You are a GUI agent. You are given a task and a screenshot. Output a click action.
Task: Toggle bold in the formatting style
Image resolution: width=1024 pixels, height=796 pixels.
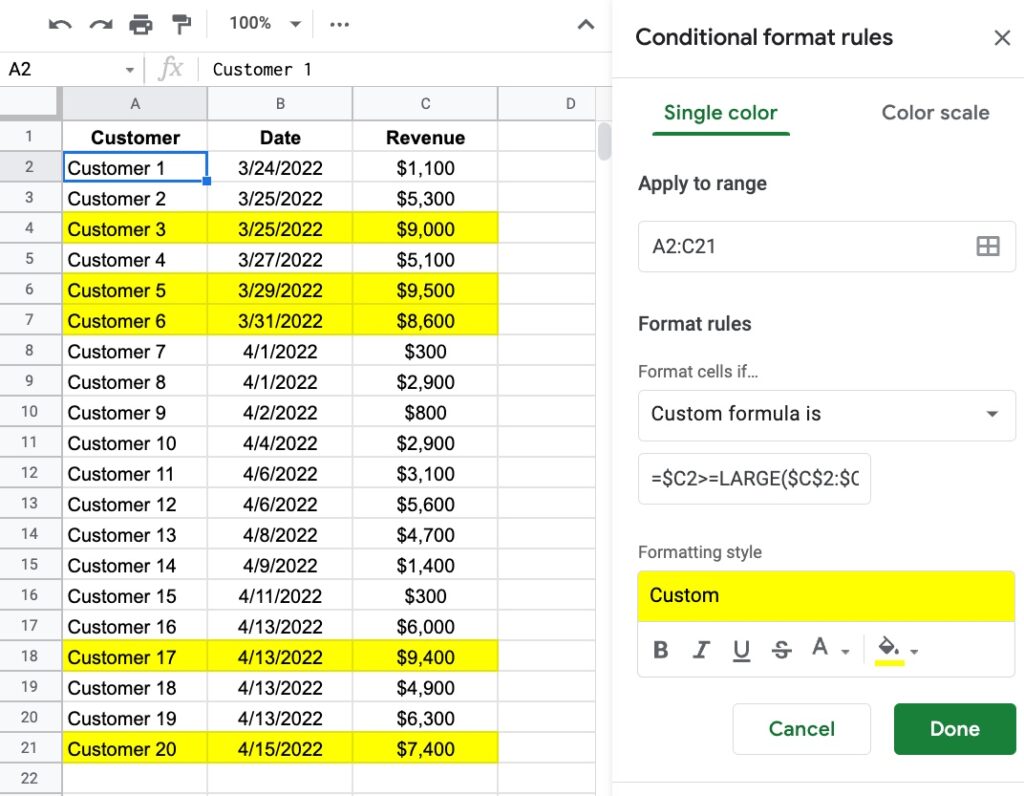pos(660,649)
